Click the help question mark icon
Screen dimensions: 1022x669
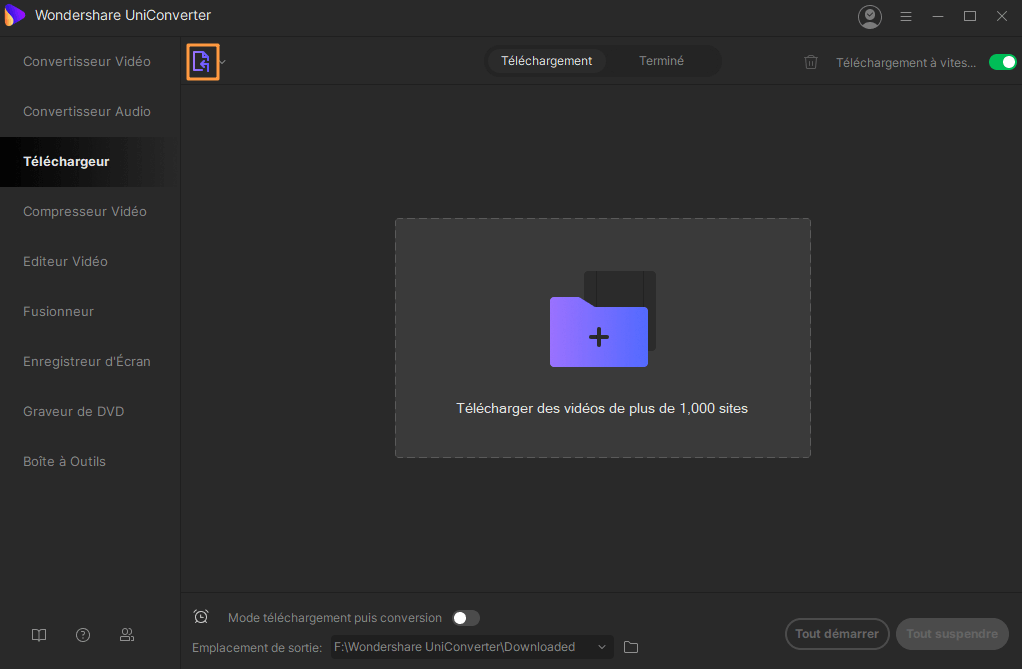(x=83, y=635)
